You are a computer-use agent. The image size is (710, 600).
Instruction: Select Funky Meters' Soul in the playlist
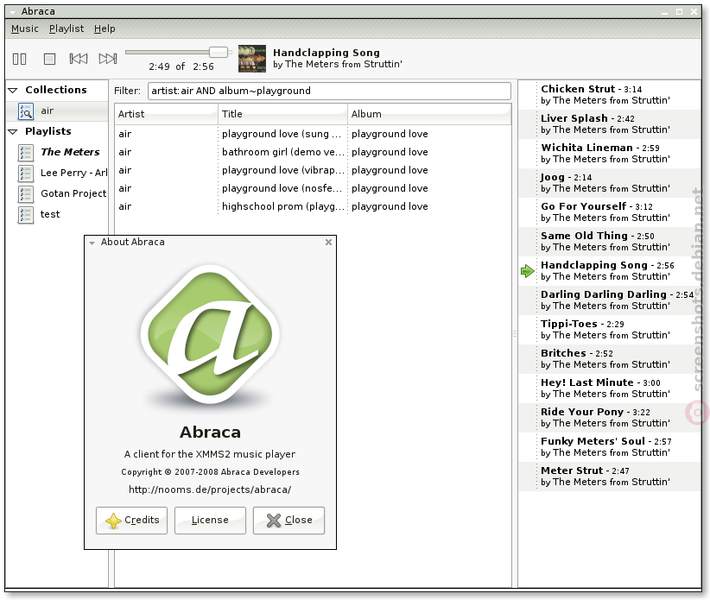609,447
